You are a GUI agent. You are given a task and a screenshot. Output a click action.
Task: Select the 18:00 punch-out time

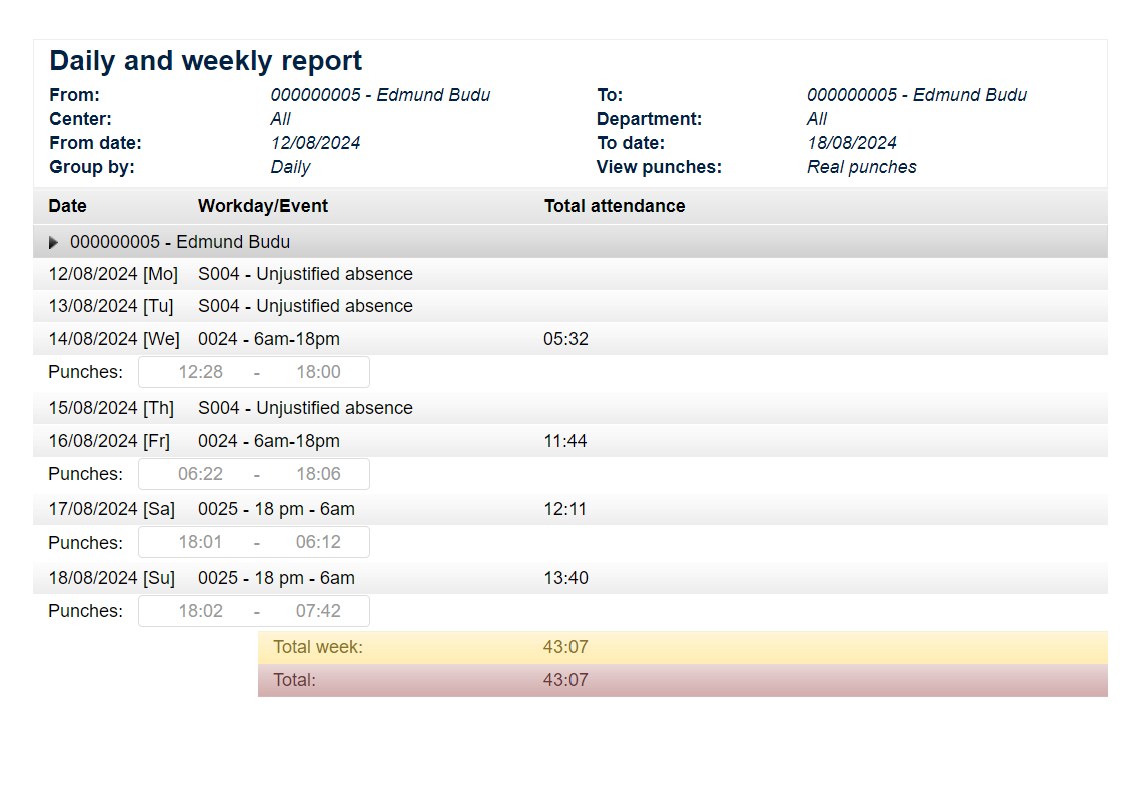[318, 372]
